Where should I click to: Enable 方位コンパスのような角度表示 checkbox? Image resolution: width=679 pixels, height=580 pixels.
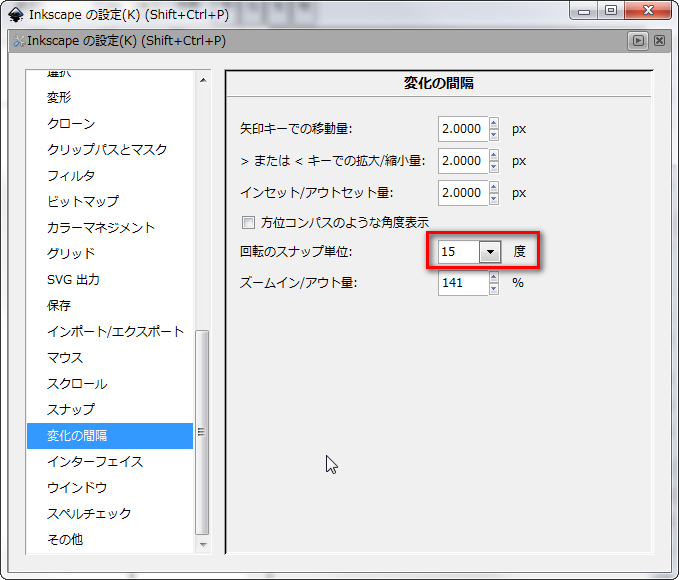pyautogui.click(x=248, y=223)
